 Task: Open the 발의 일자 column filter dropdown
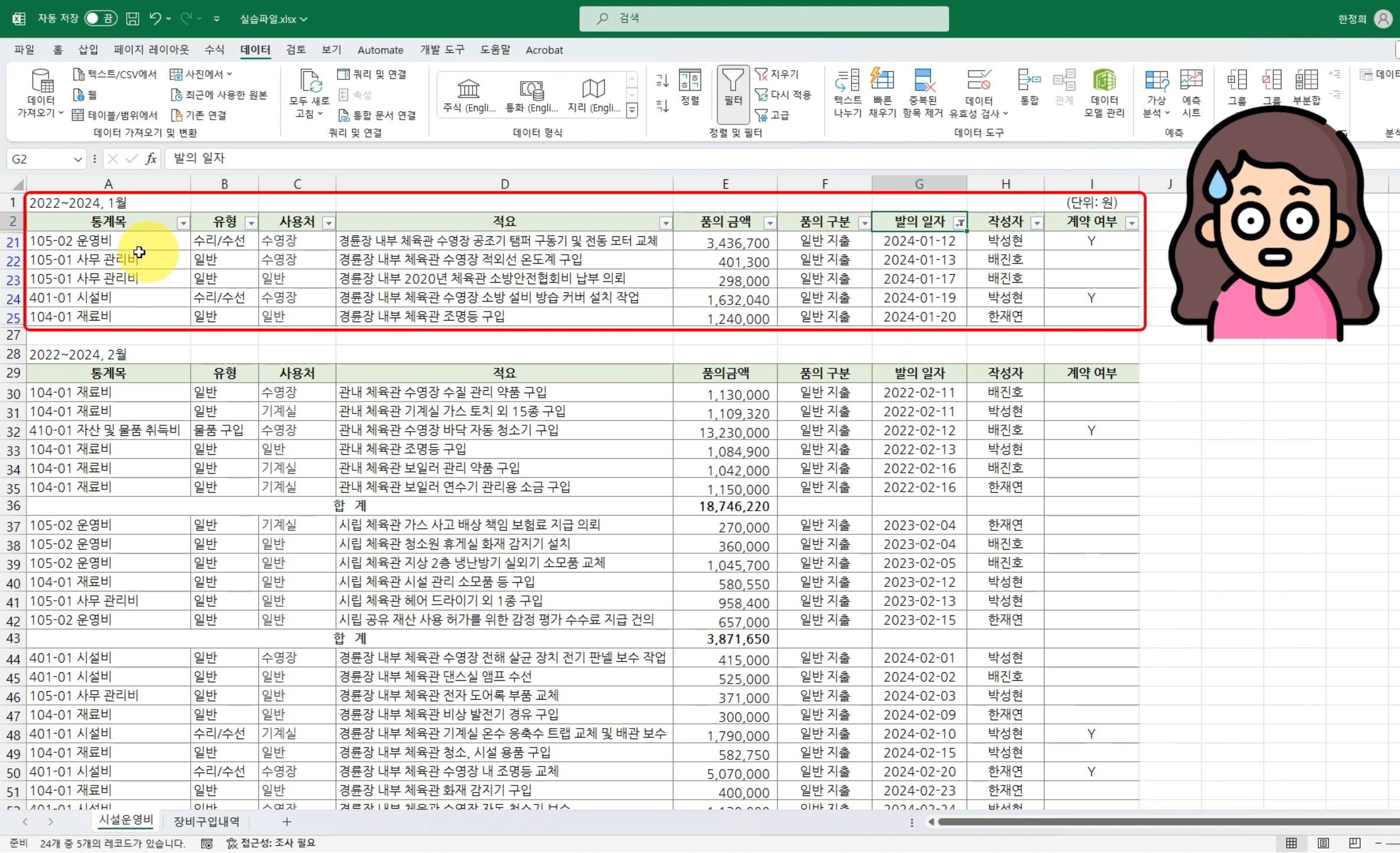(959, 223)
